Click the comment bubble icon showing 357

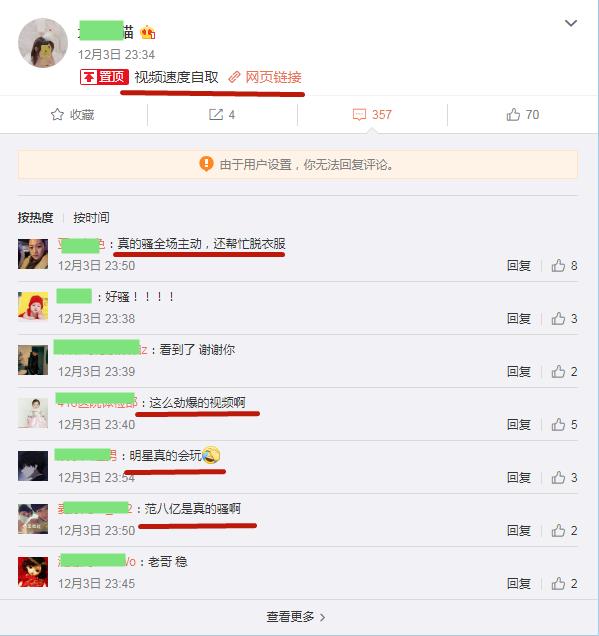359,115
